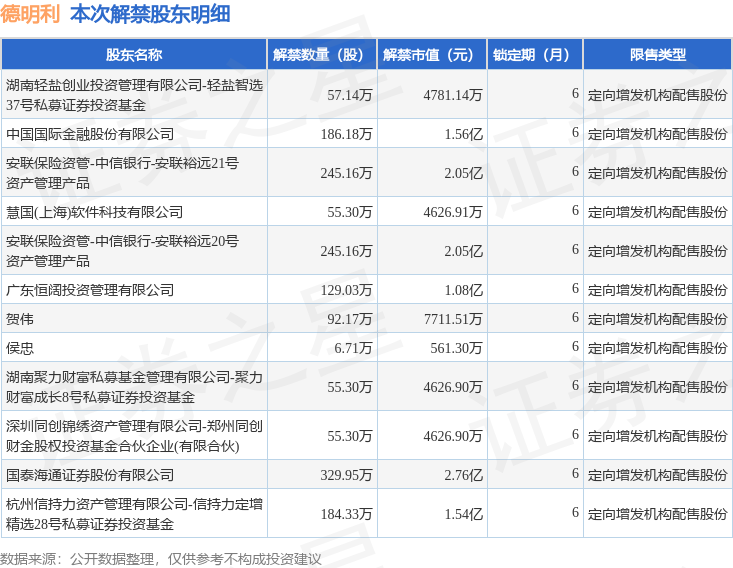Viewport: 733px width, 568px height.
Task: Select shareholder 贺伟
Action: (x=20, y=319)
